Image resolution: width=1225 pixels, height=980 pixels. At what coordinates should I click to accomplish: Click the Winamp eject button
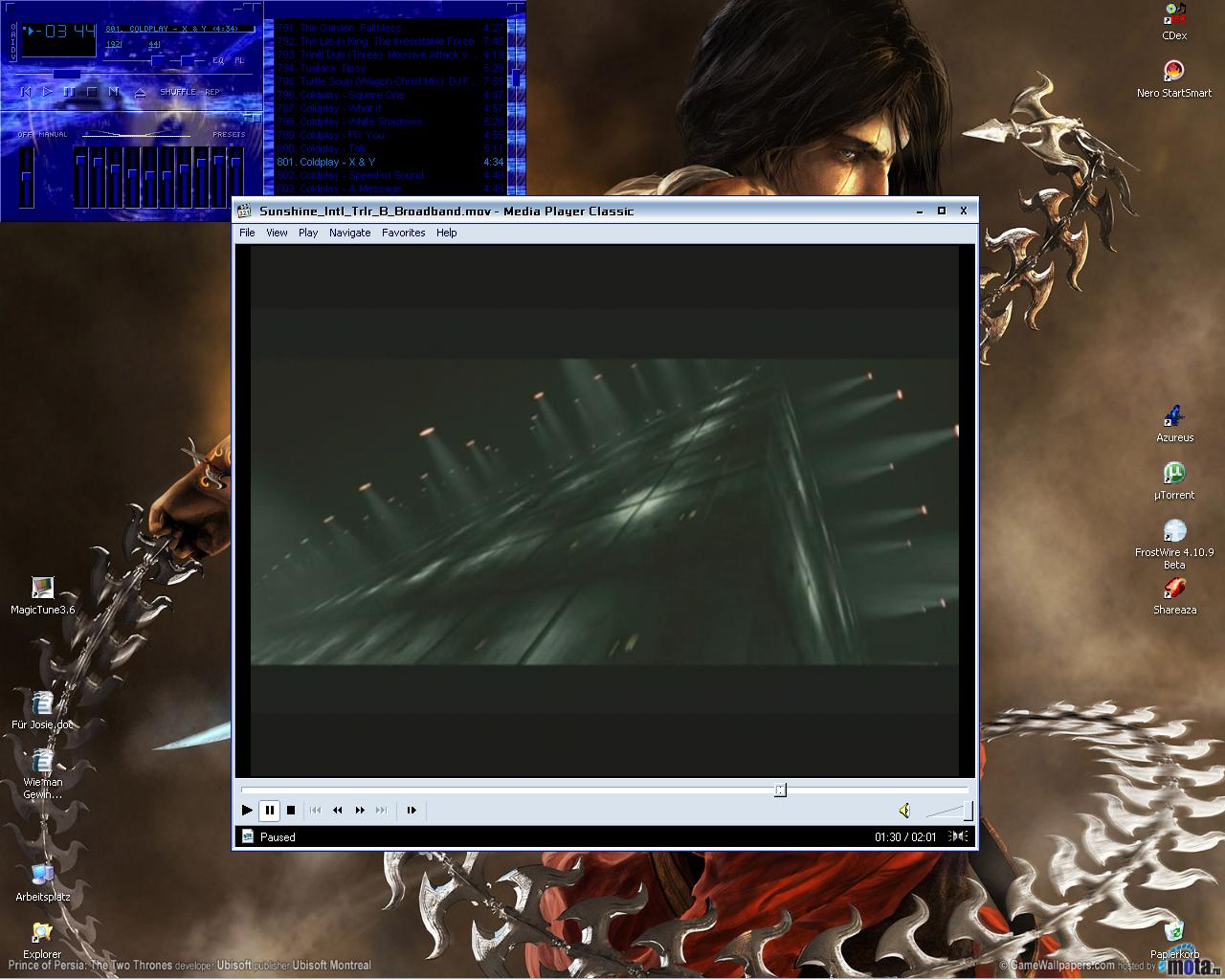pos(140,92)
